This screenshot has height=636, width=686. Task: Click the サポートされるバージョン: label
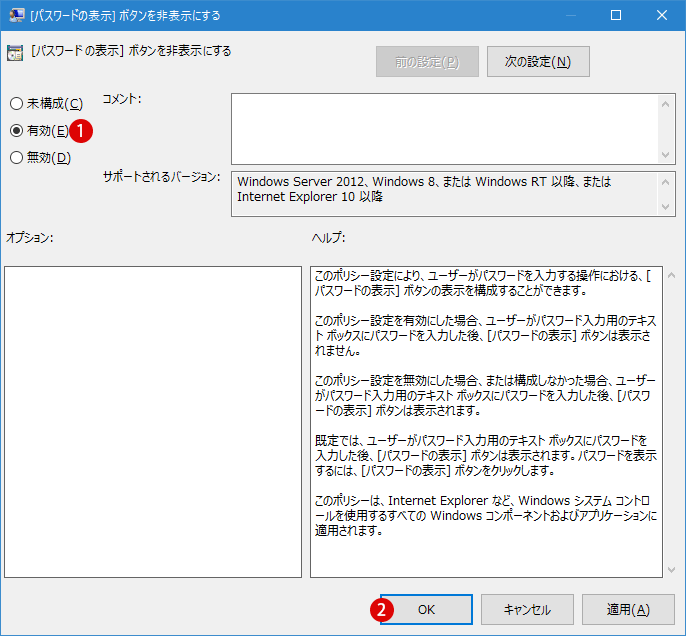point(161,177)
